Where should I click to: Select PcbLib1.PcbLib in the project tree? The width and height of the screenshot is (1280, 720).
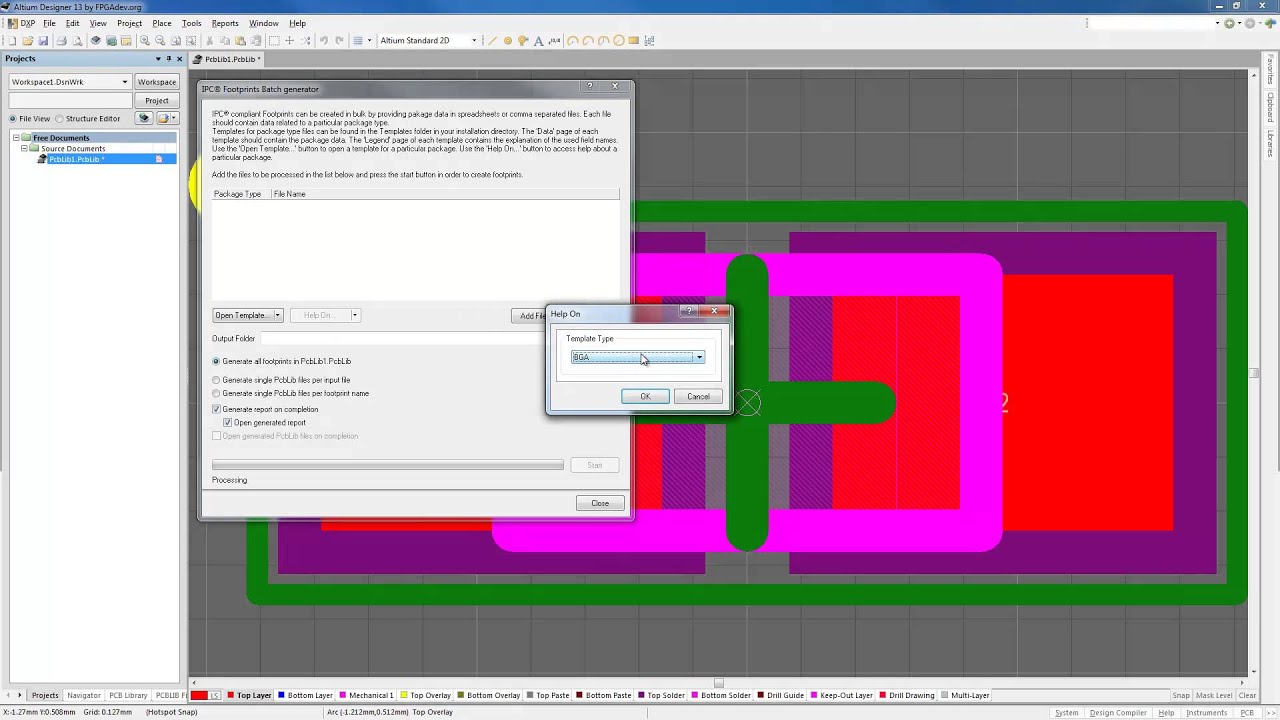tap(76, 159)
